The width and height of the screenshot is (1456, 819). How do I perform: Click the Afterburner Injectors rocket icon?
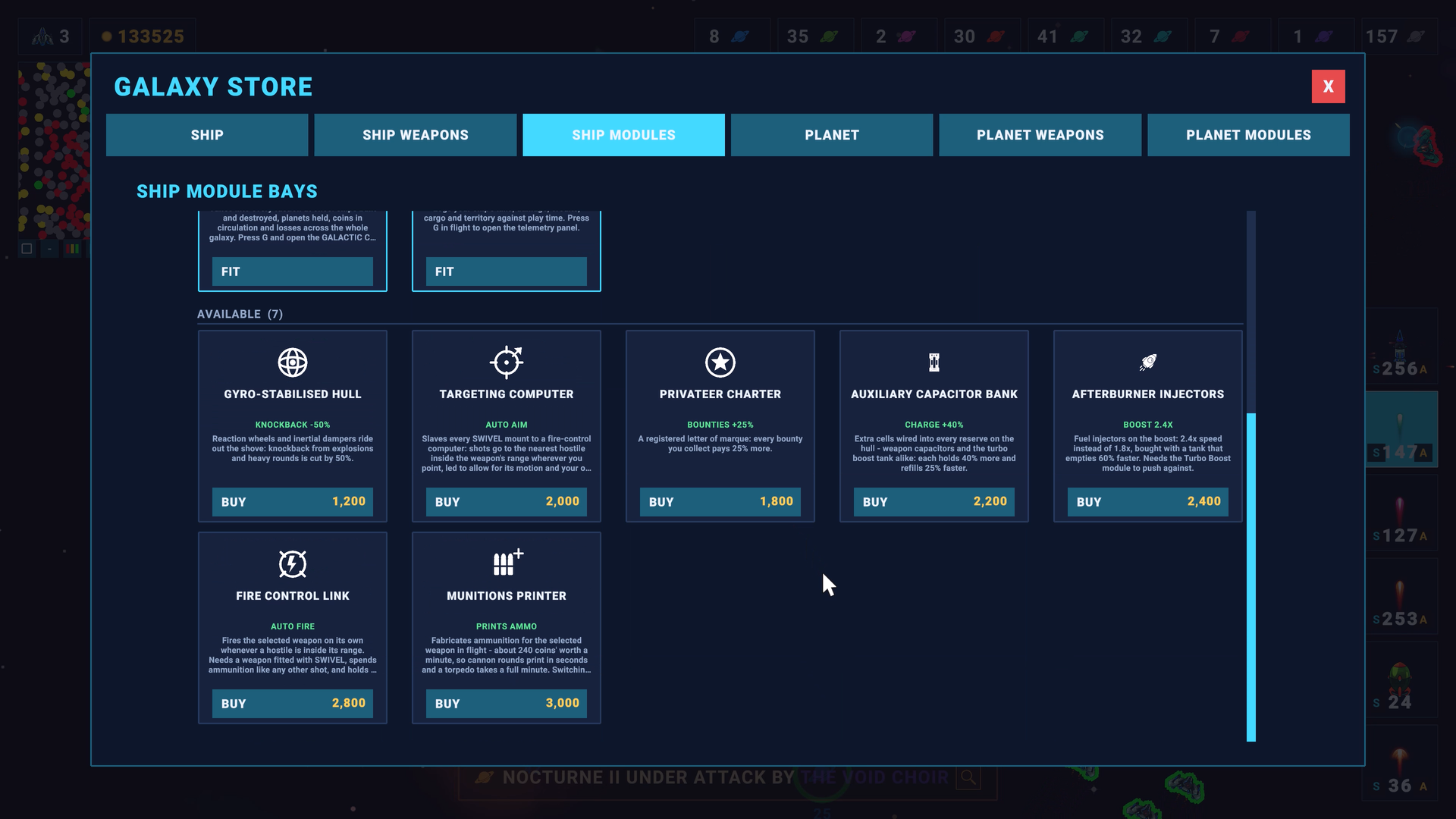coord(1148,362)
